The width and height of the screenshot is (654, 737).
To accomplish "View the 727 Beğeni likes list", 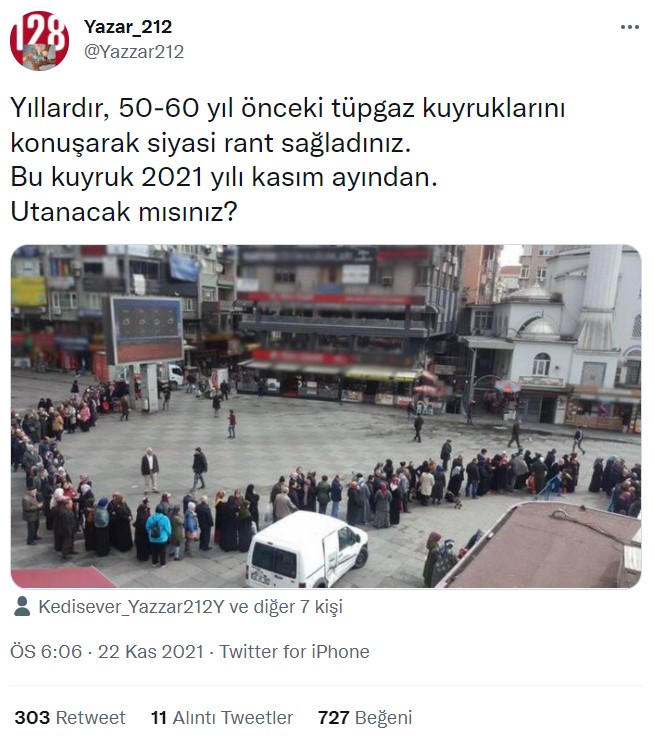I will tap(365, 718).
